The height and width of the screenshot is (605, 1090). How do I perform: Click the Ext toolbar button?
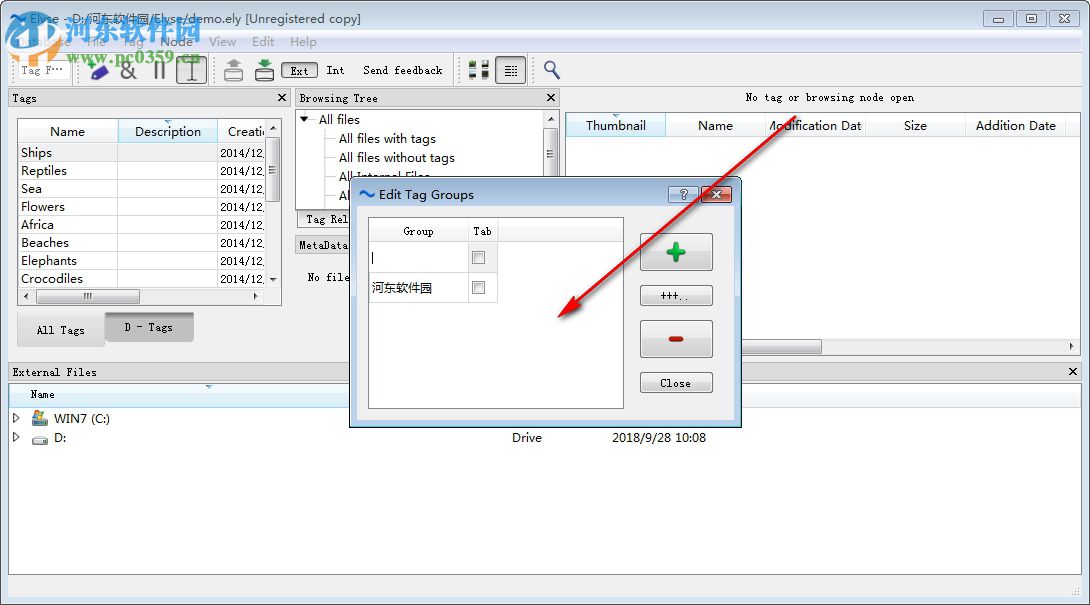pos(299,70)
